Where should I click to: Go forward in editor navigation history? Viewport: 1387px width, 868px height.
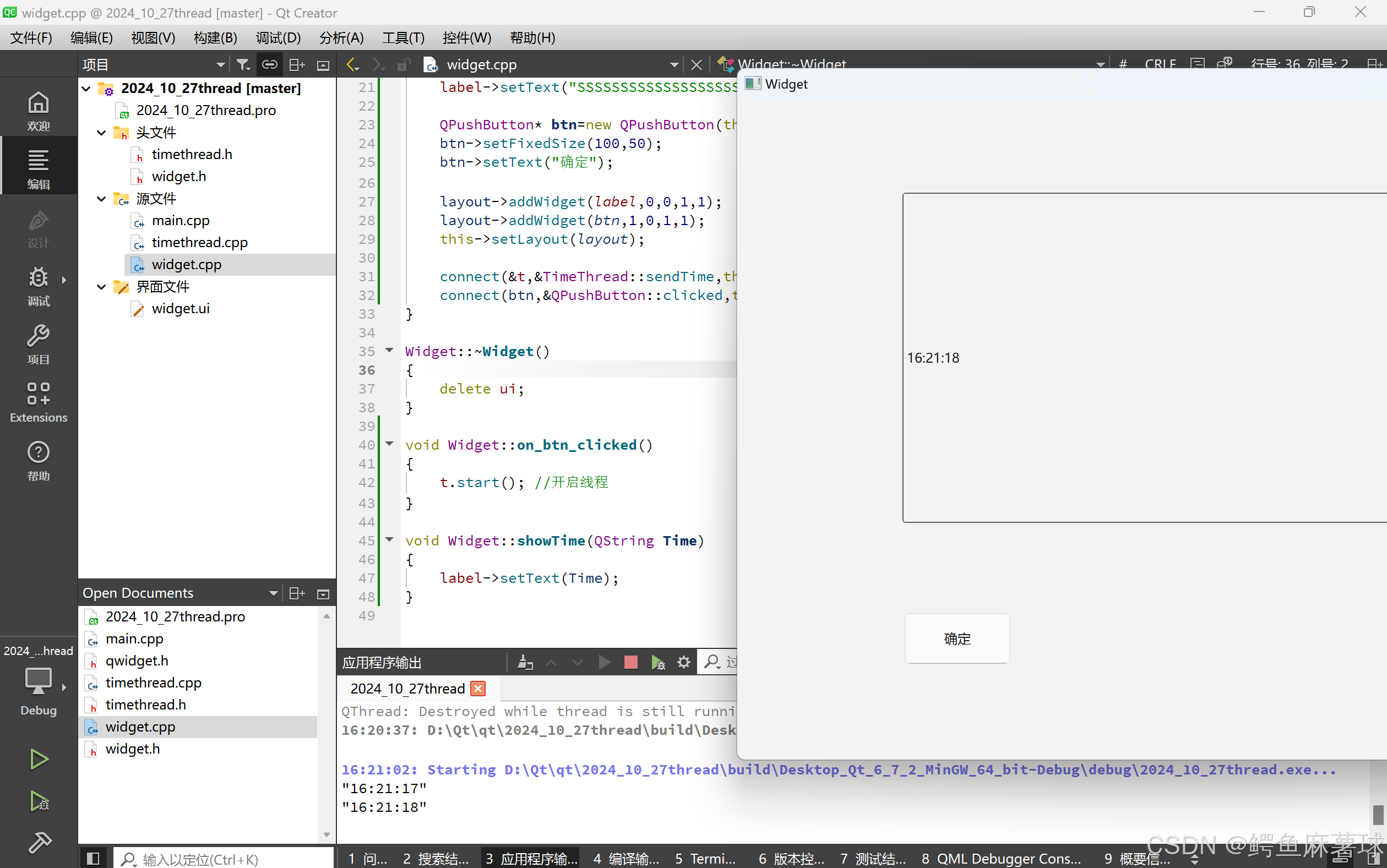[378, 65]
